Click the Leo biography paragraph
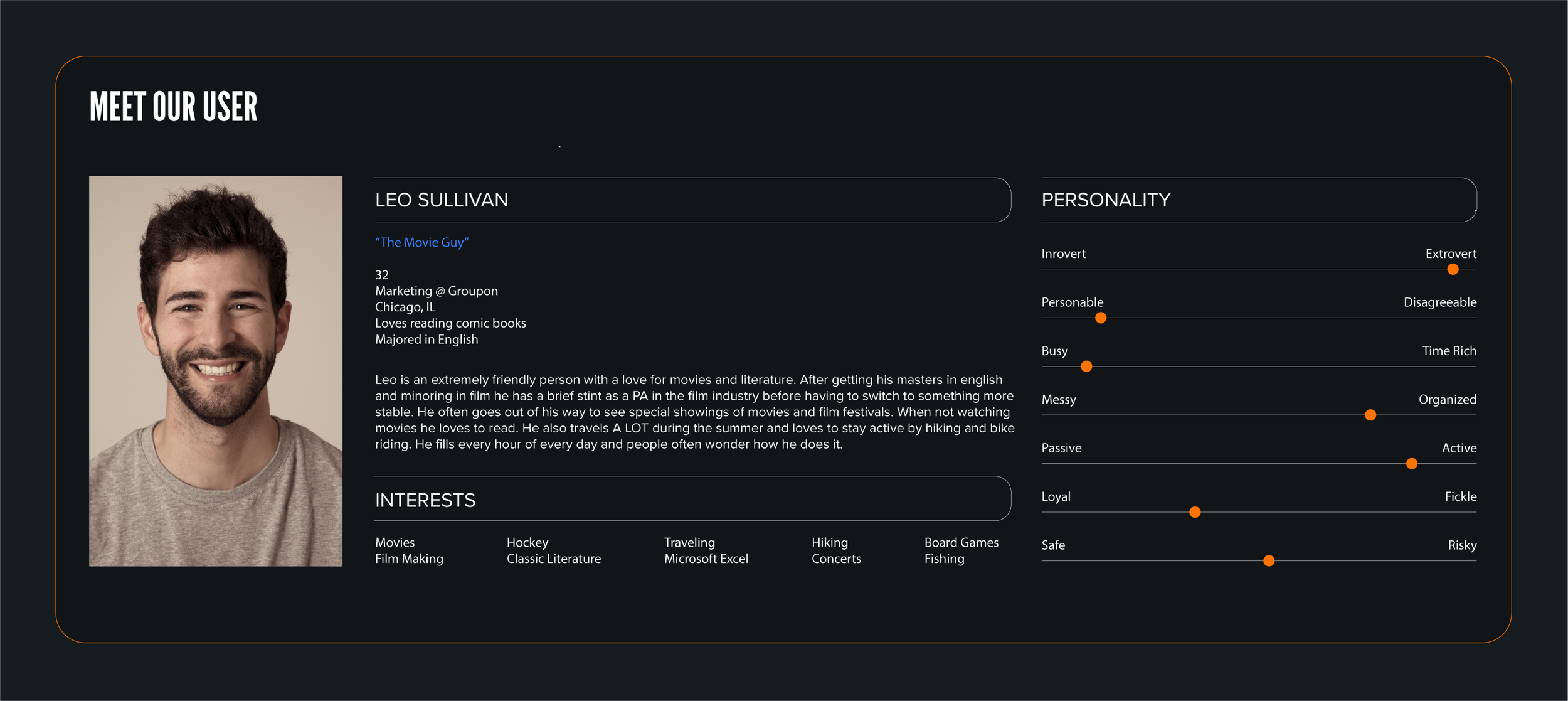Viewport: 1568px width, 701px height. [x=694, y=412]
